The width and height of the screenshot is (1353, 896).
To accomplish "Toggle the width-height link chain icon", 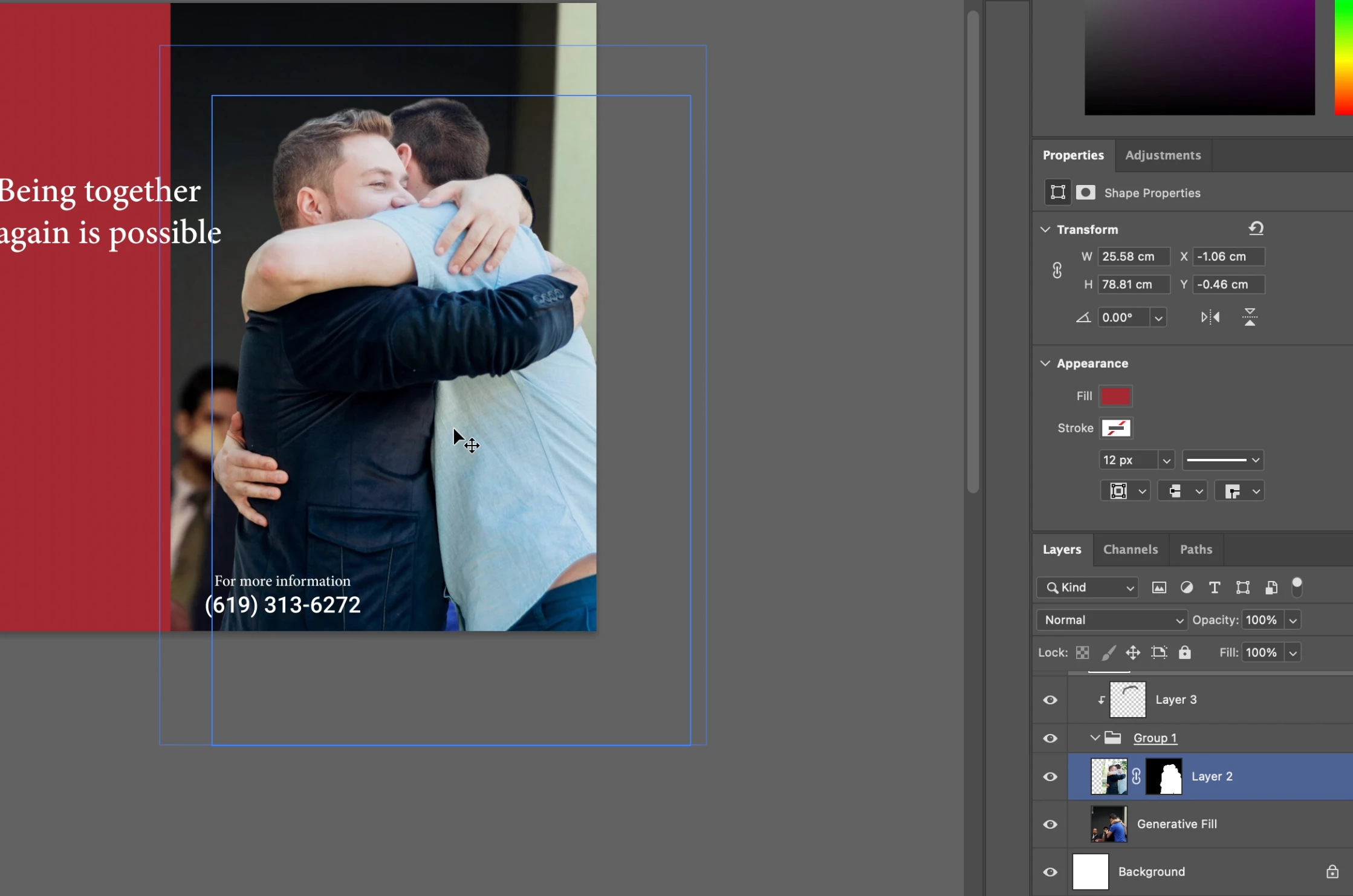I will (1057, 270).
